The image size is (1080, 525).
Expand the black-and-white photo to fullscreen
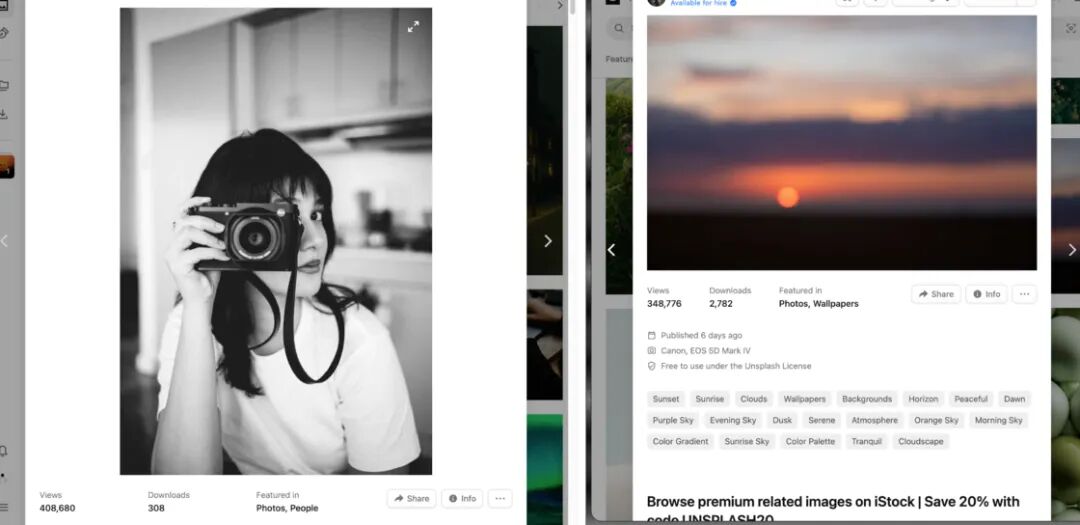pyautogui.click(x=413, y=27)
